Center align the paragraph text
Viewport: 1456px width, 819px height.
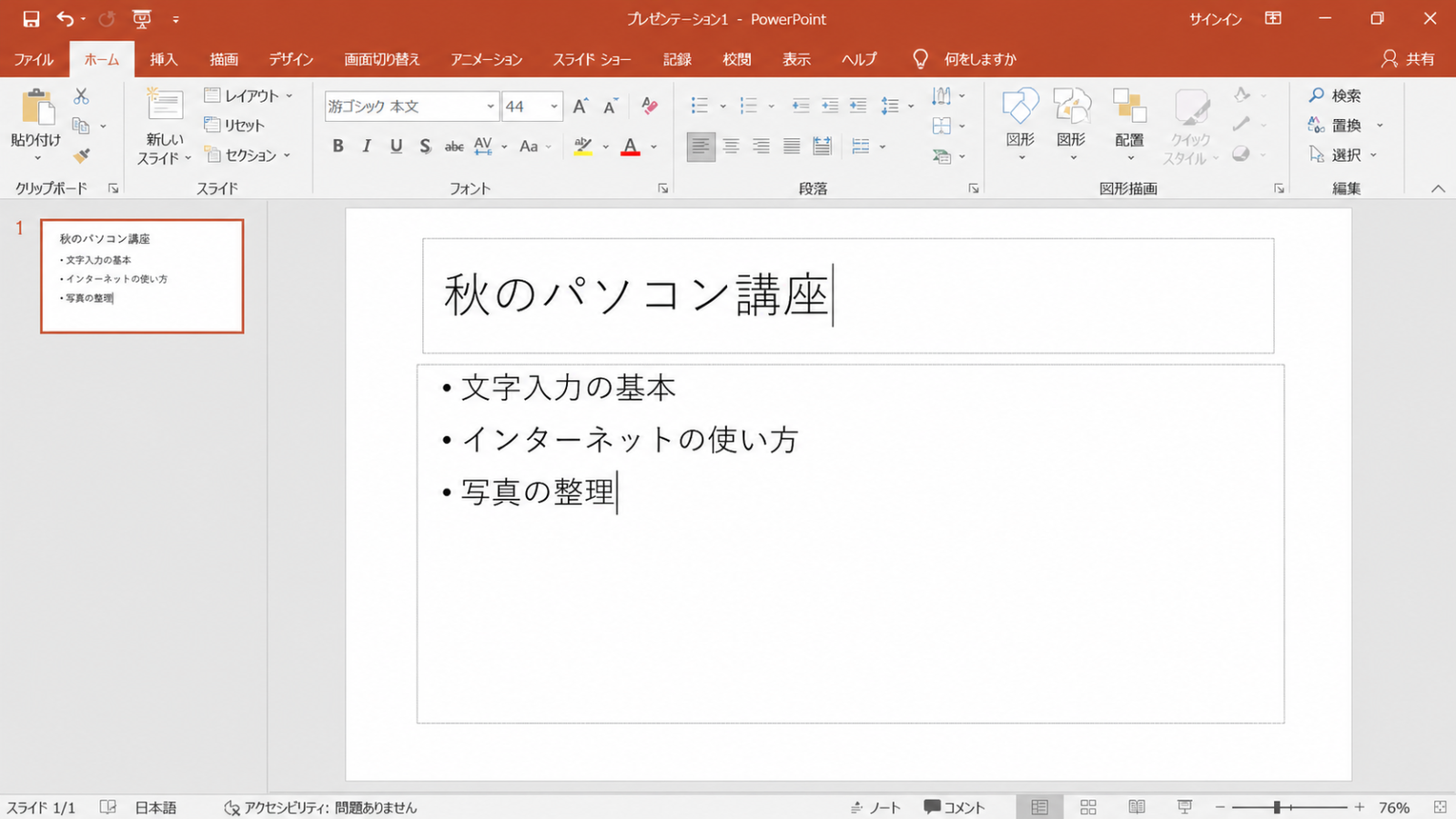(731, 147)
